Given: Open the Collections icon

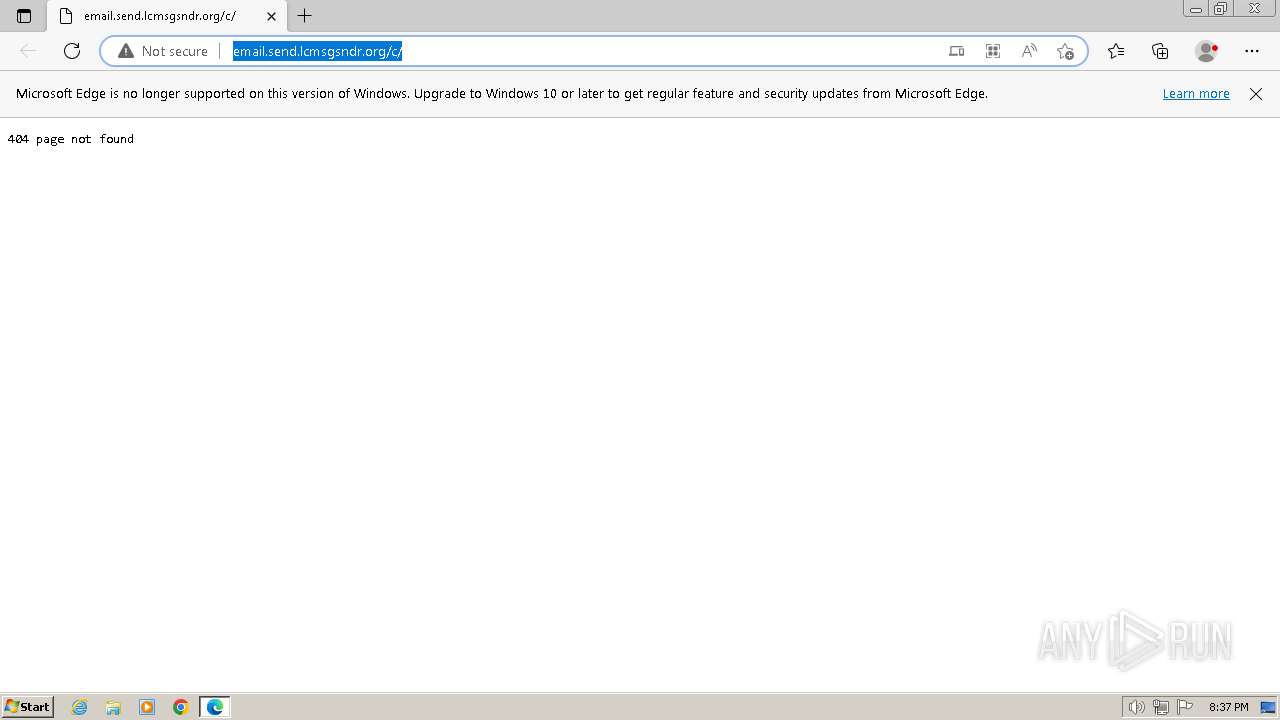Looking at the screenshot, I should tap(1160, 51).
